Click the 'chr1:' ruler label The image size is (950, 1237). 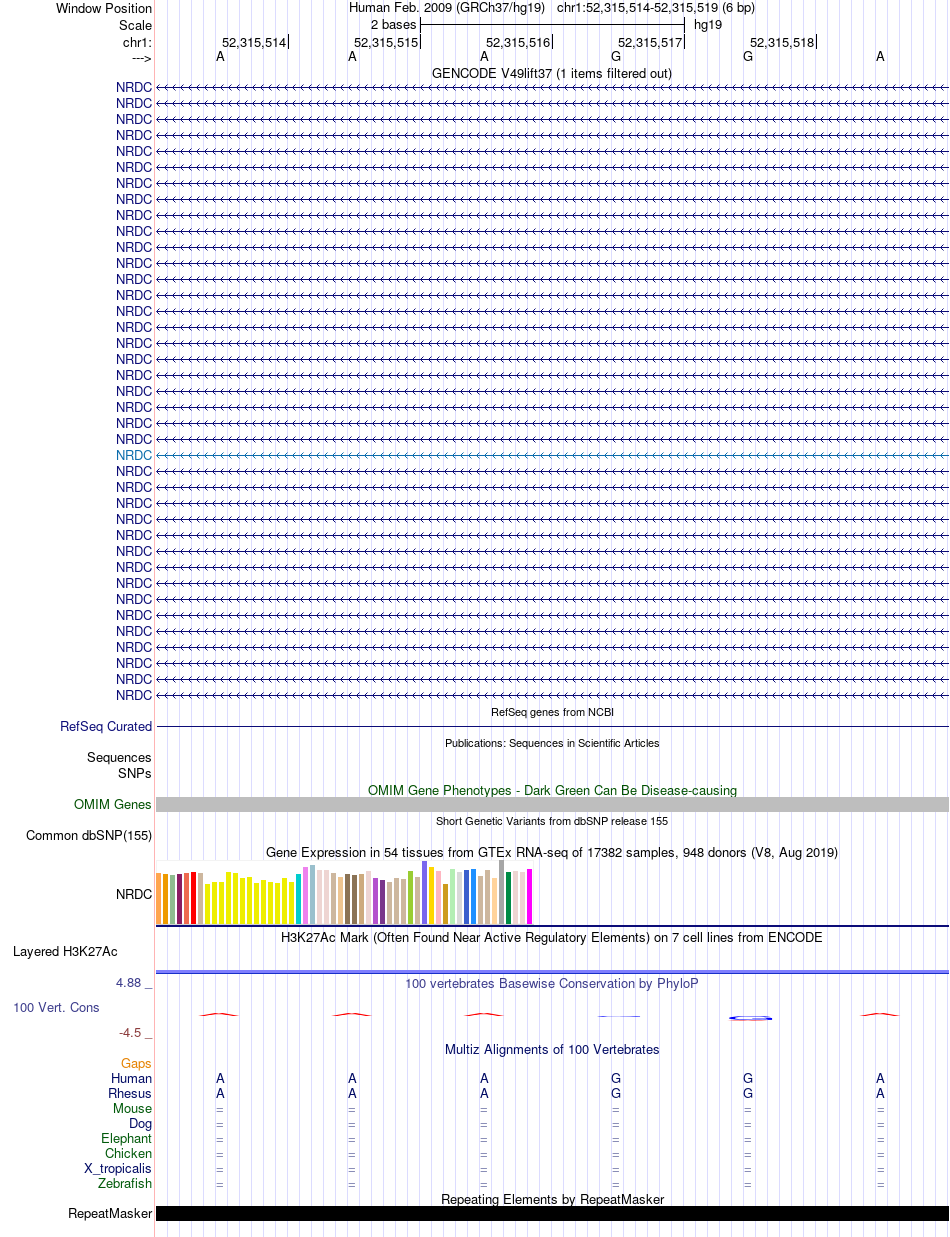pyautogui.click(x=138, y=43)
